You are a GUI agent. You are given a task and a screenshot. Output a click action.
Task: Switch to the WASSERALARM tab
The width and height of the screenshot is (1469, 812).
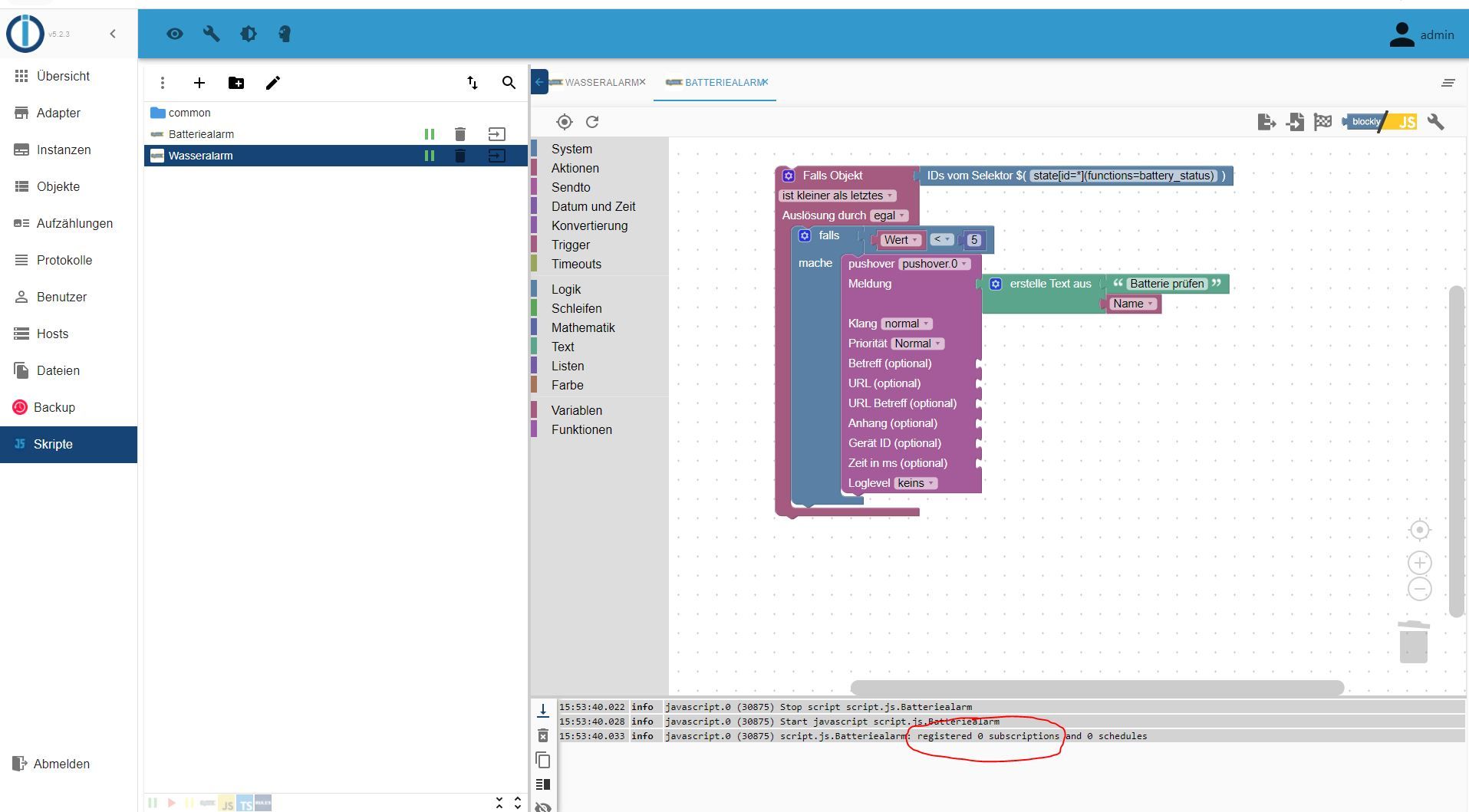pos(601,82)
